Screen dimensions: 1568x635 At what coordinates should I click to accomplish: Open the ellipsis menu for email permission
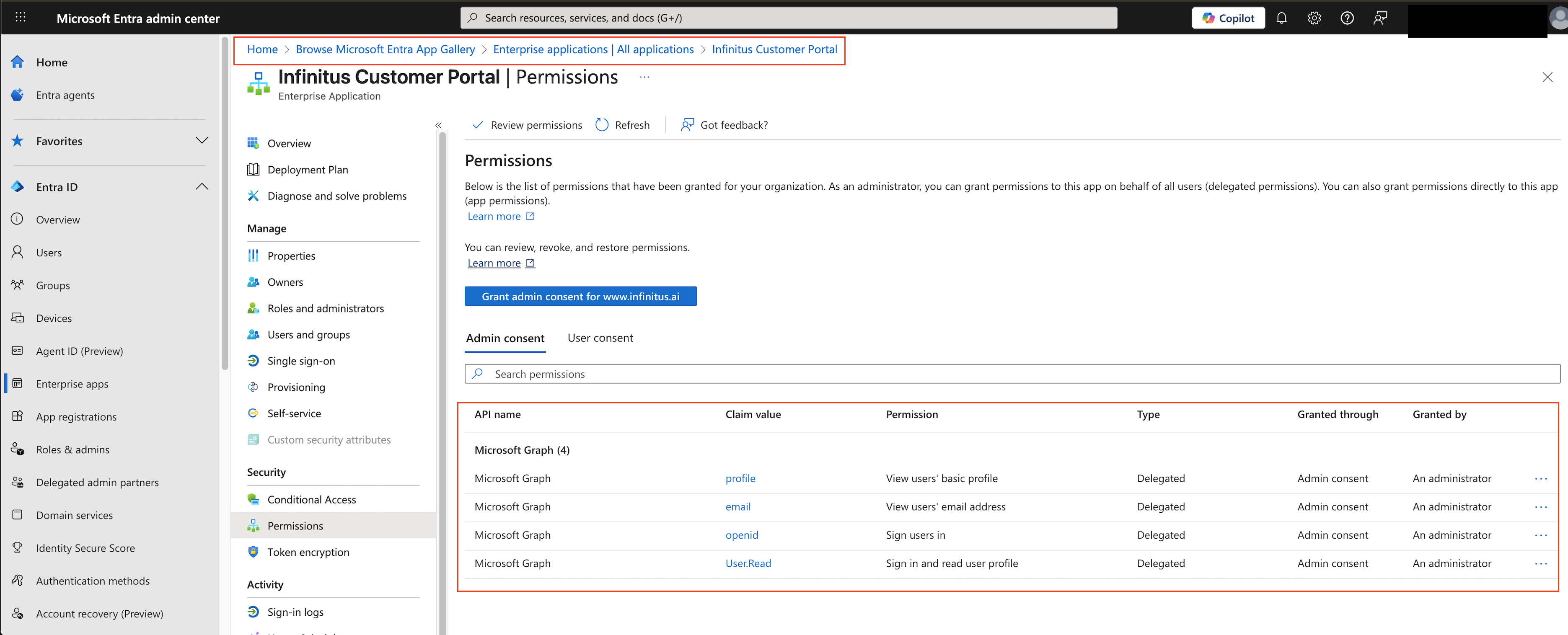pos(1541,507)
